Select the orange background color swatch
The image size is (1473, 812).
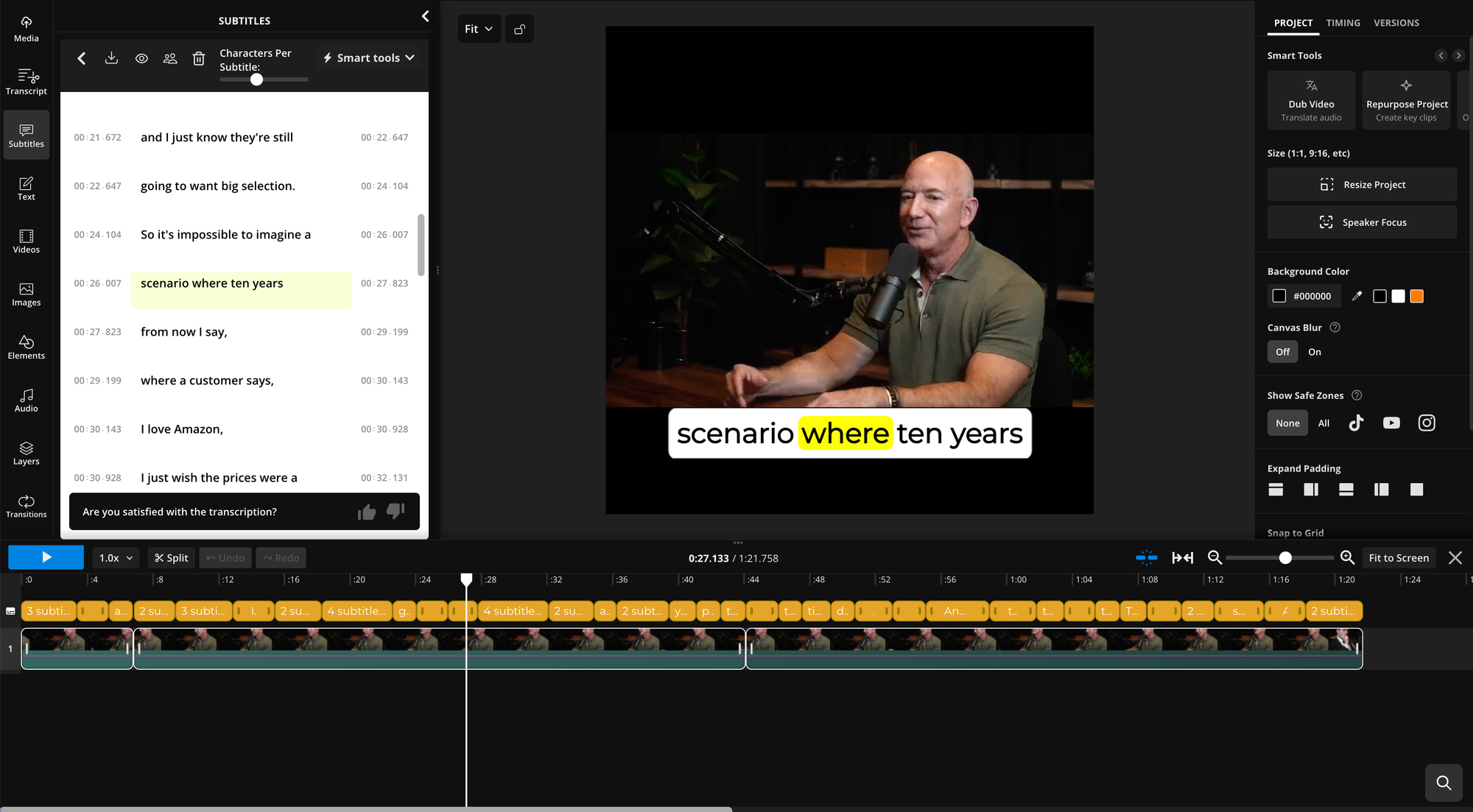(x=1416, y=296)
